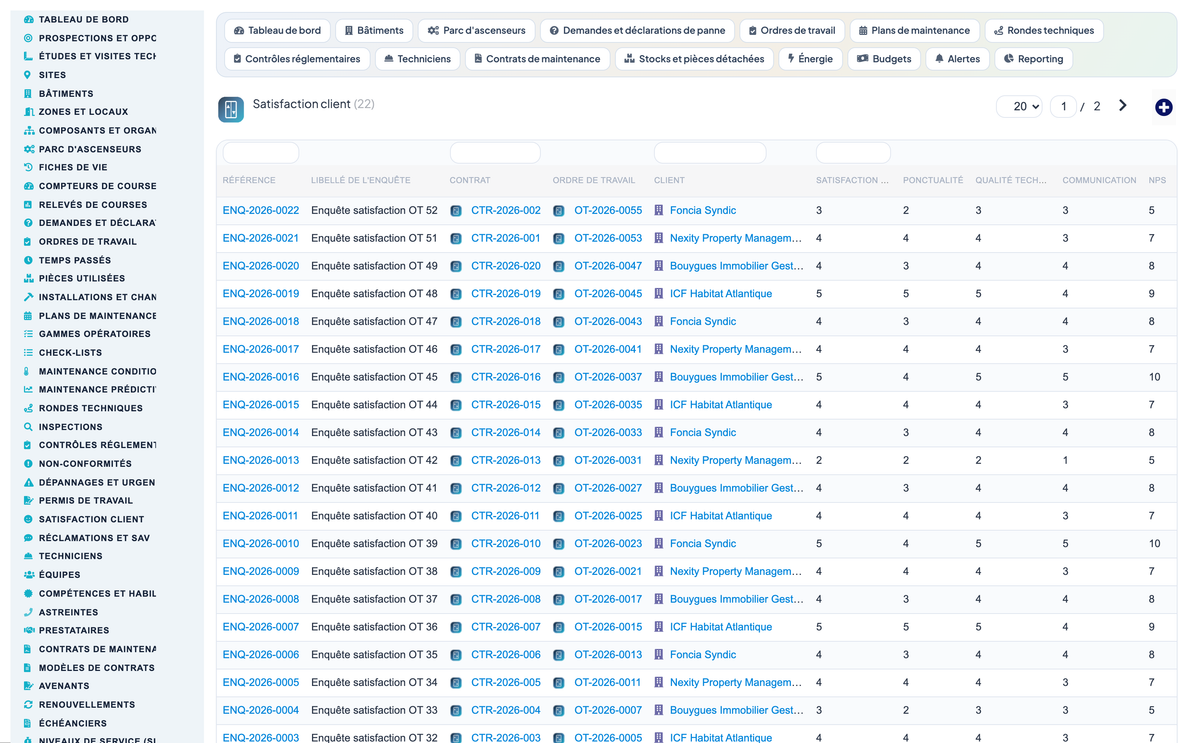The width and height of the screenshot is (1200, 743).
Task: Open work order OT-2026-0047 link
Action: pos(608,266)
